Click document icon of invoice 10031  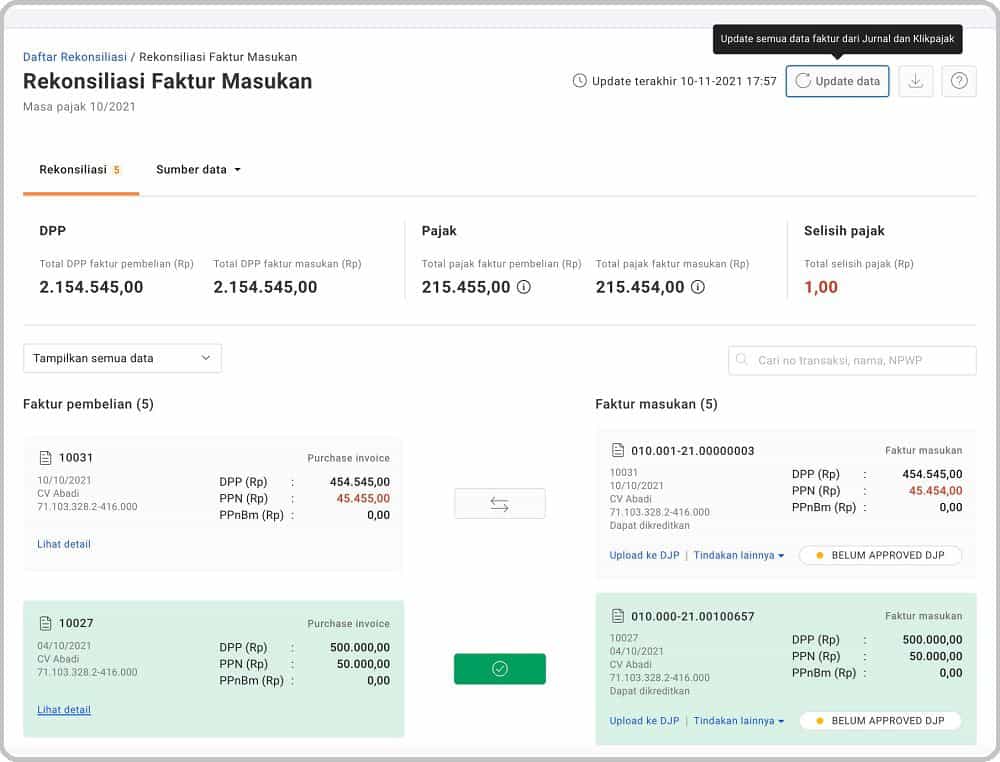pos(45,458)
